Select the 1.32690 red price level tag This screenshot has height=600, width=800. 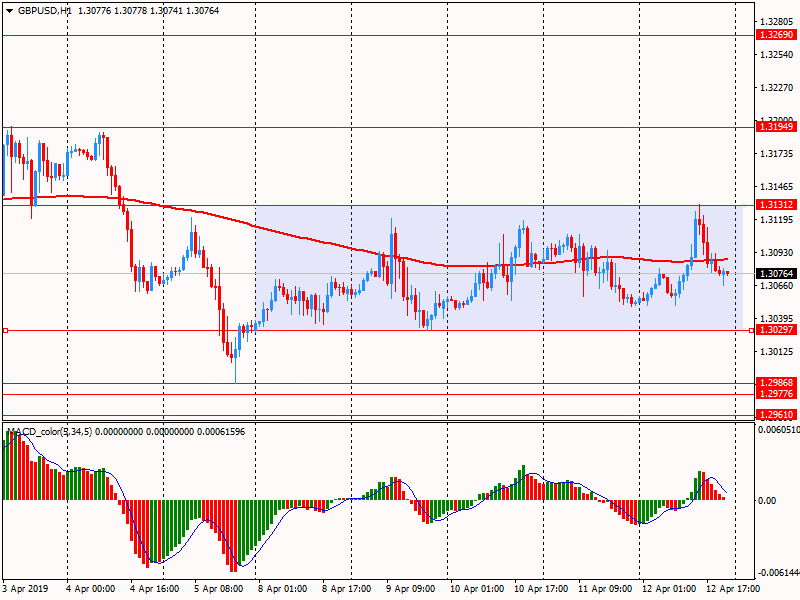coord(775,35)
